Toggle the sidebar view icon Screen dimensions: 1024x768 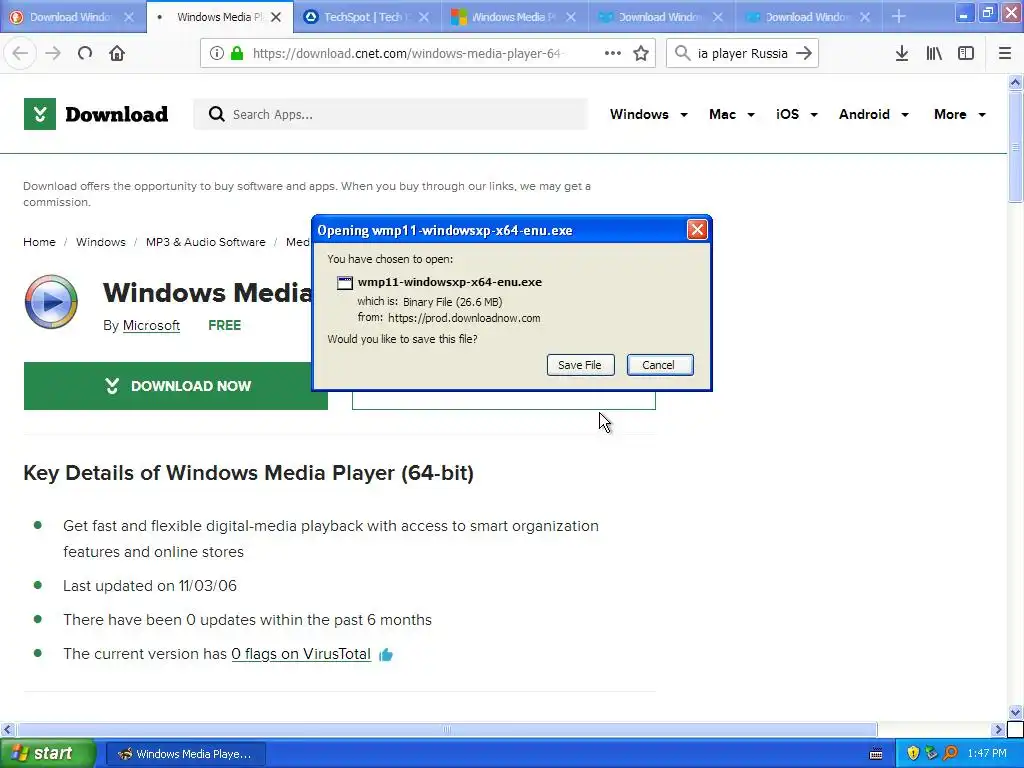966,54
